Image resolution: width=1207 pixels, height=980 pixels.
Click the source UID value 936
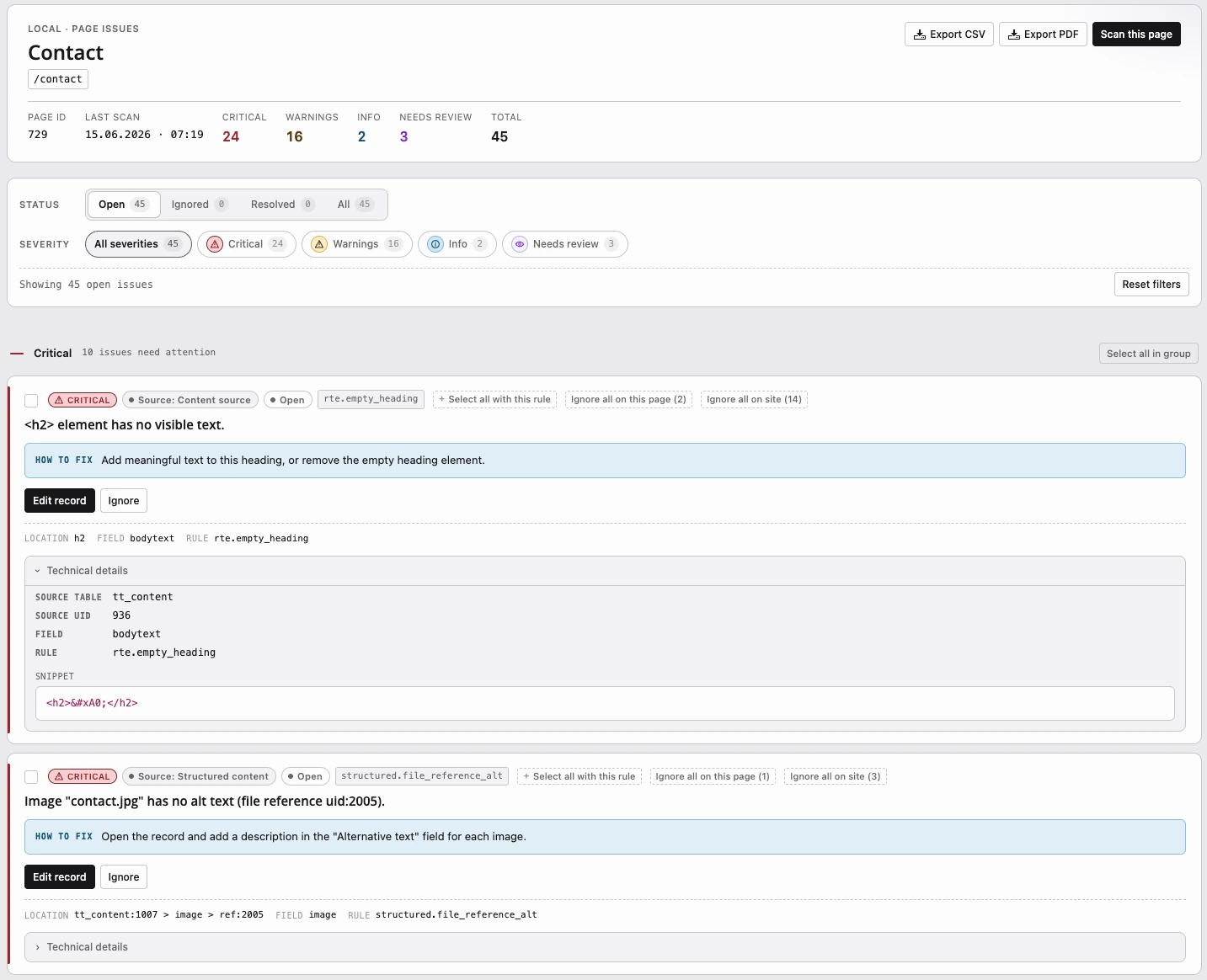tap(121, 615)
